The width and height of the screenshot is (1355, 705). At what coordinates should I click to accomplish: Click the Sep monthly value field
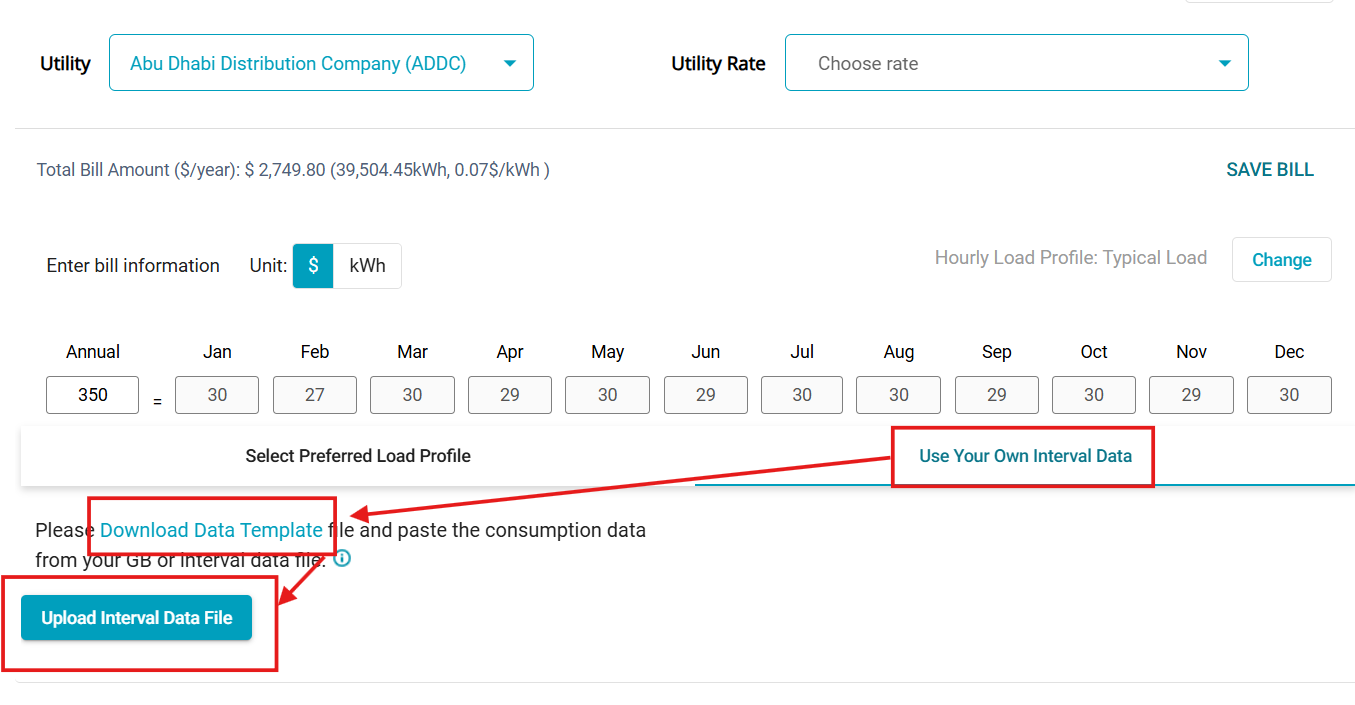(996, 395)
